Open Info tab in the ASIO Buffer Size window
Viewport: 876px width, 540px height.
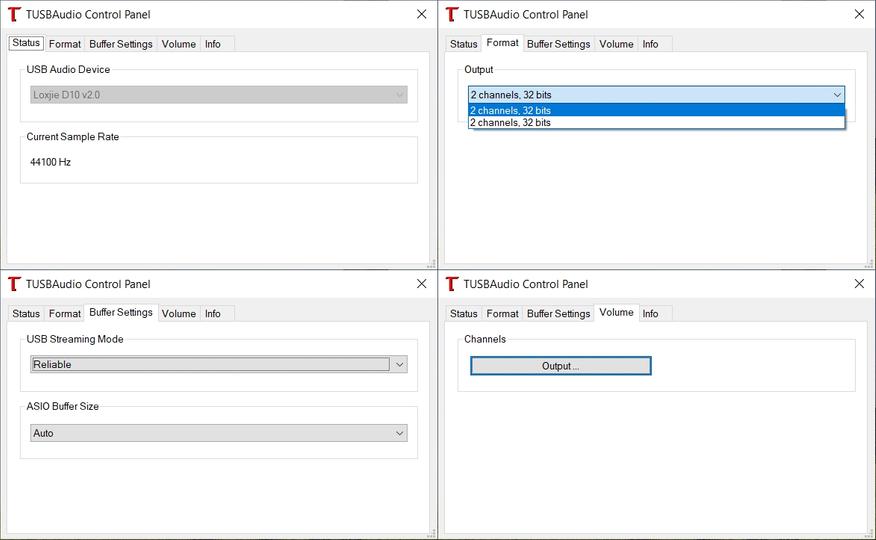[x=212, y=314]
